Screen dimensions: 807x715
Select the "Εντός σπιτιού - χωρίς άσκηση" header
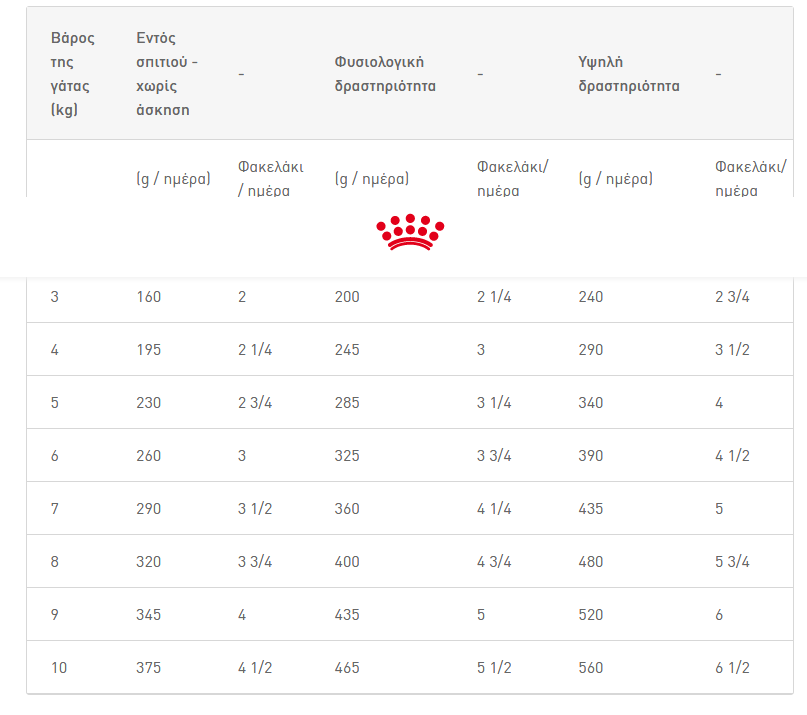pyautogui.click(x=167, y=74)
